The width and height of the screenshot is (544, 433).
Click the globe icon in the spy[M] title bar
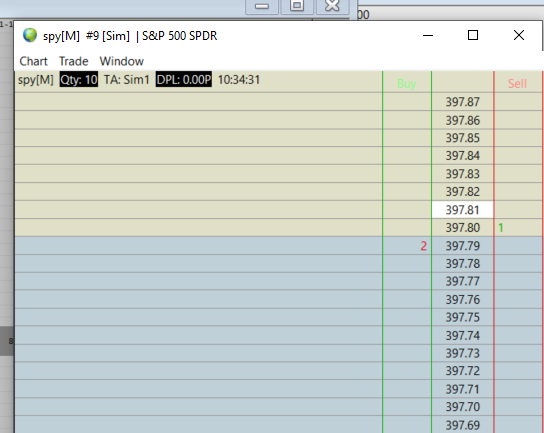30,35
